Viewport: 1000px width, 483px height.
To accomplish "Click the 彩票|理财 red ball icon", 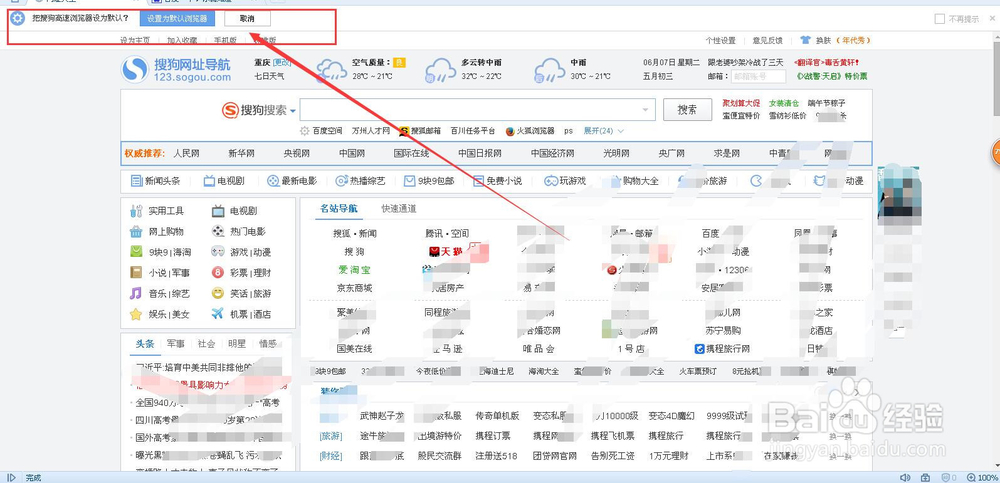I will (x=218, y=272).
